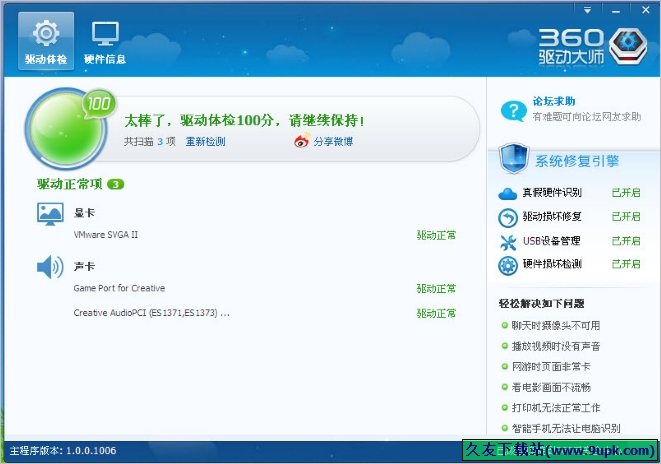Select the Creative AudioPCI driver entry
The height and width of the screenshot is (464, 661).
(x=151, y=313)
